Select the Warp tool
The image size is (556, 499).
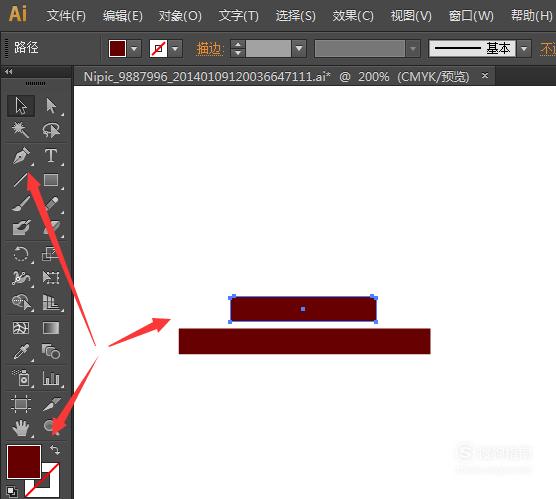tap(21, 278)
